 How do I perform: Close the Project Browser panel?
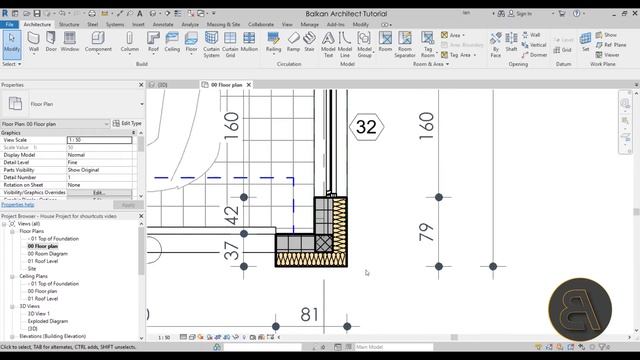pyautogui.click(x=141, y=216)
